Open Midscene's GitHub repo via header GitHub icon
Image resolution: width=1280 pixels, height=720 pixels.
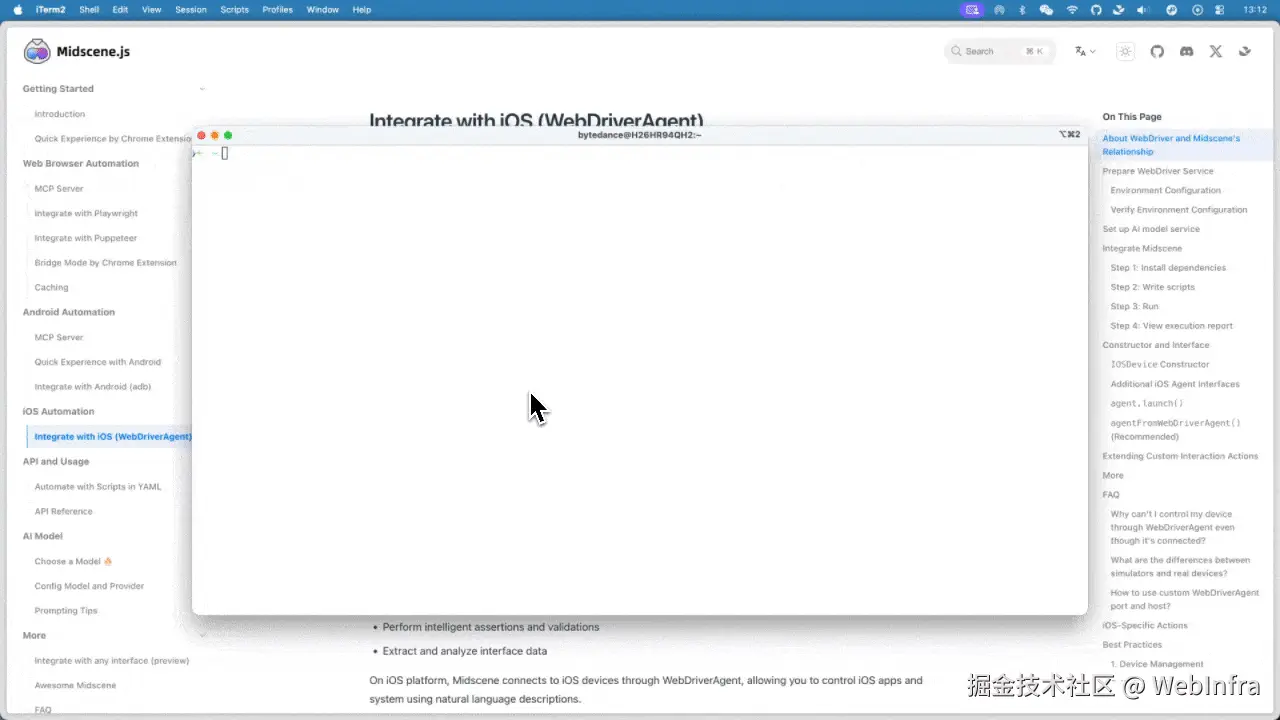1157,51
